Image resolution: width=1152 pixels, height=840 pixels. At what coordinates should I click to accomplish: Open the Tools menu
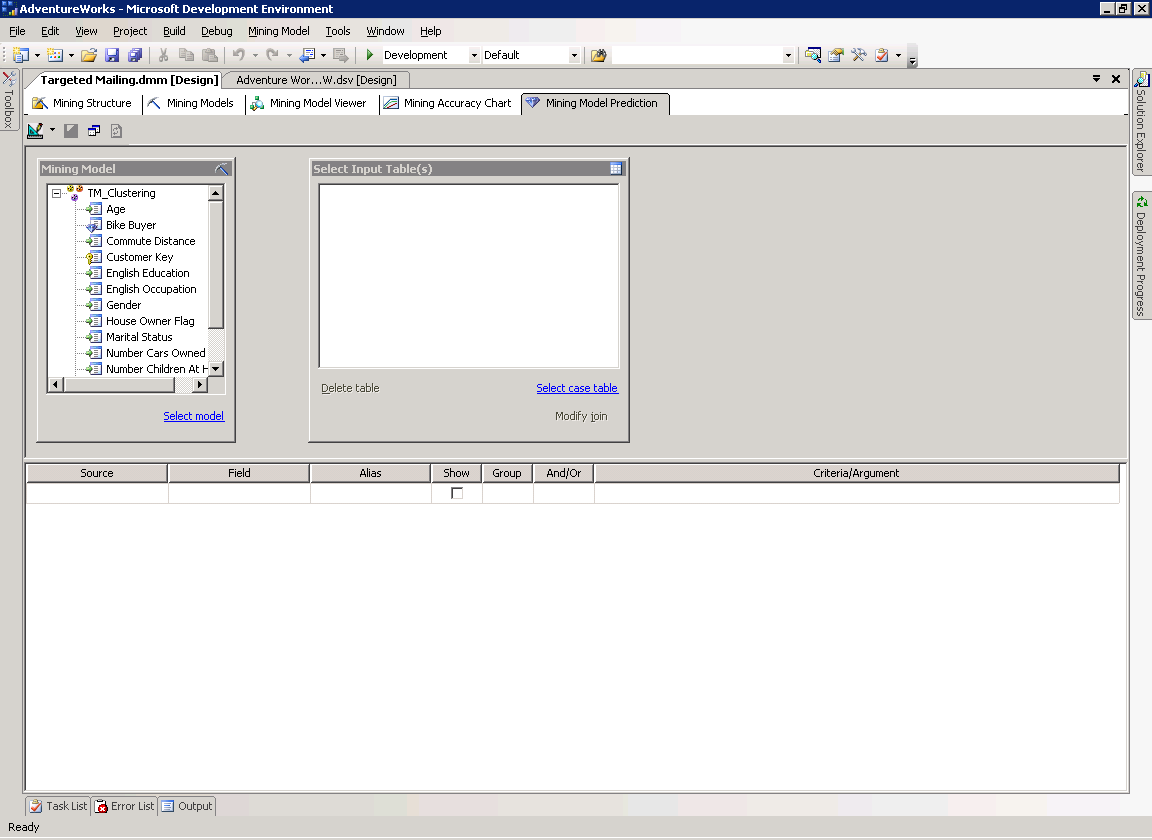pos(338,31)
